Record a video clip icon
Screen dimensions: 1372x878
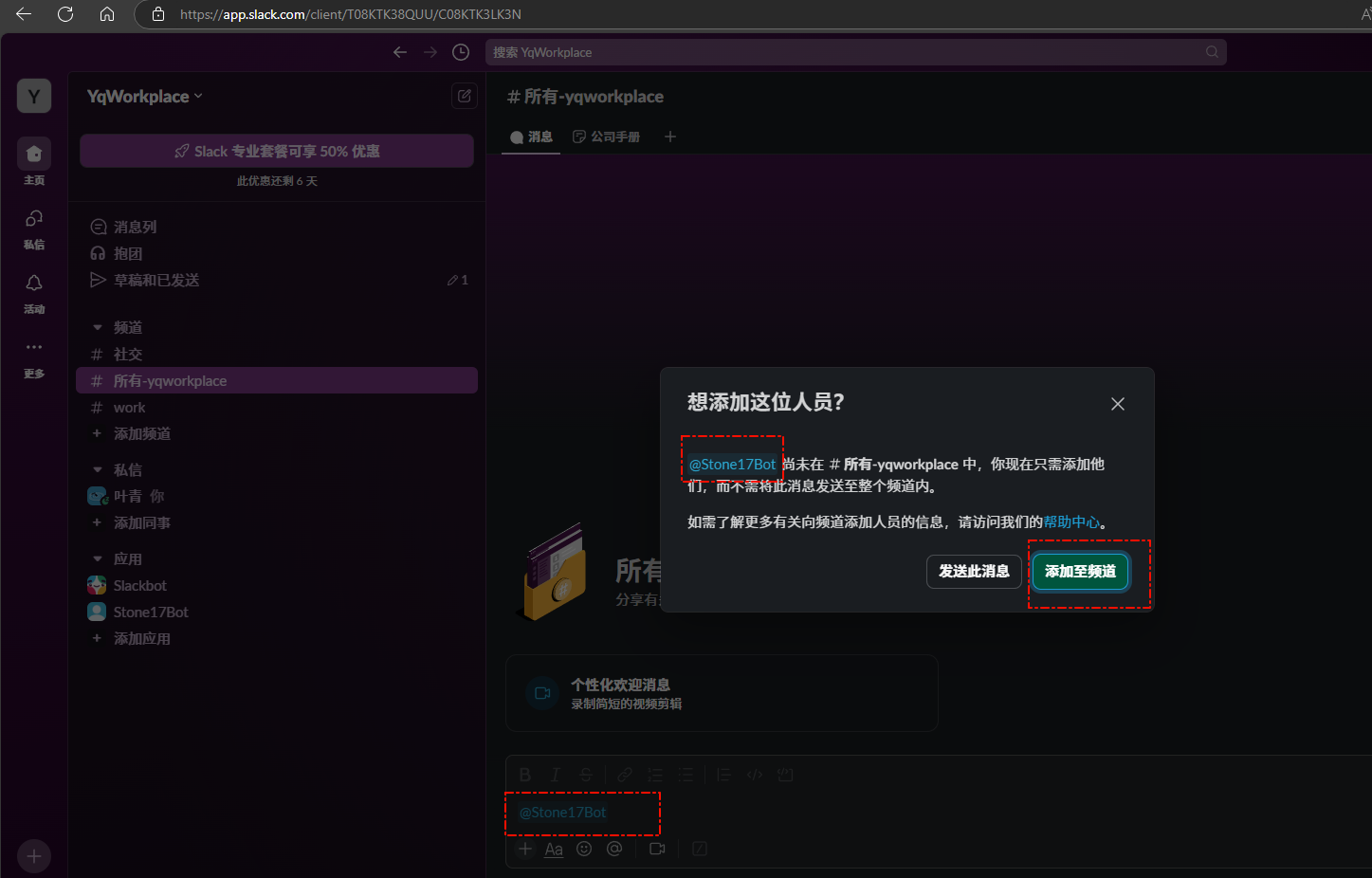point(657,849)
